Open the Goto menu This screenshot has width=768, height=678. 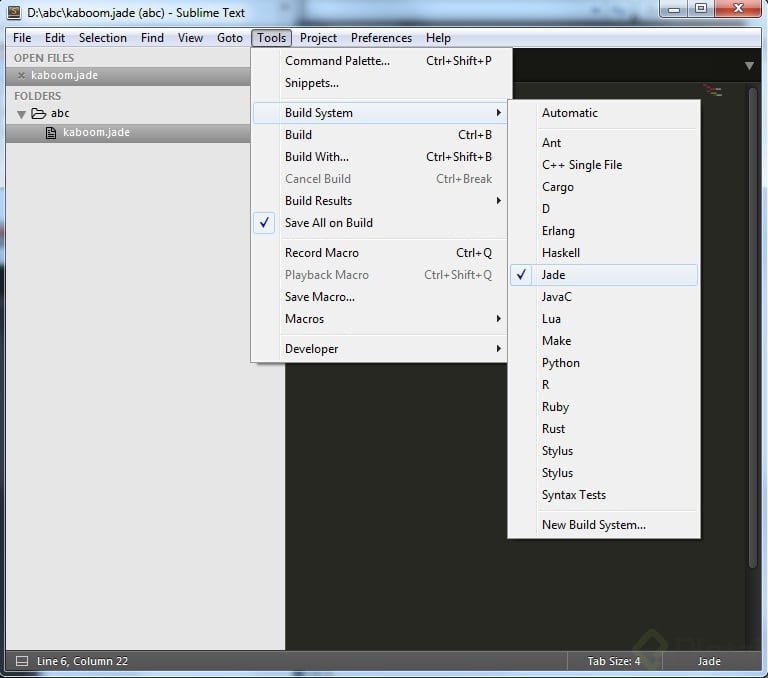(230, 38)
